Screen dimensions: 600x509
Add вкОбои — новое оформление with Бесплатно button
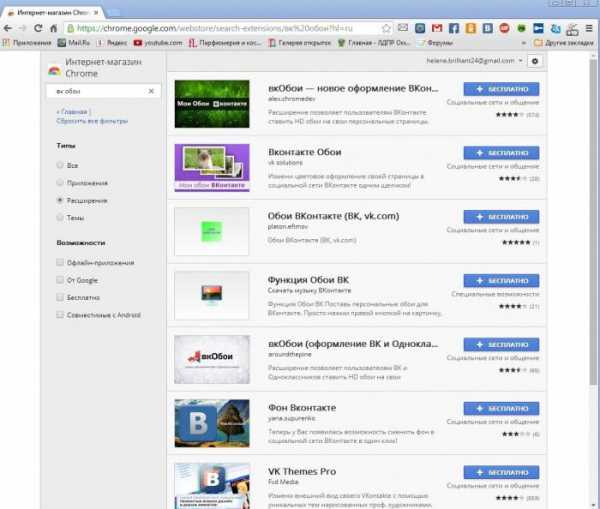pos(501,89)
